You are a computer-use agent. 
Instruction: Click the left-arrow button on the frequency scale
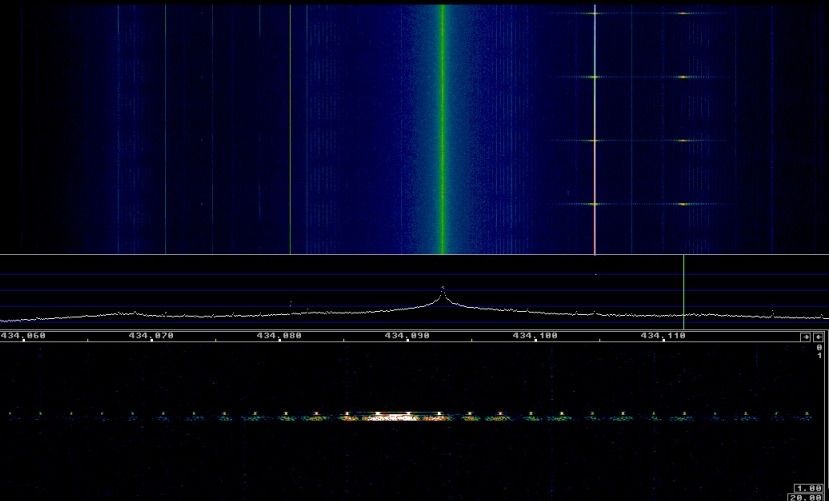click(x=818, y=337)
